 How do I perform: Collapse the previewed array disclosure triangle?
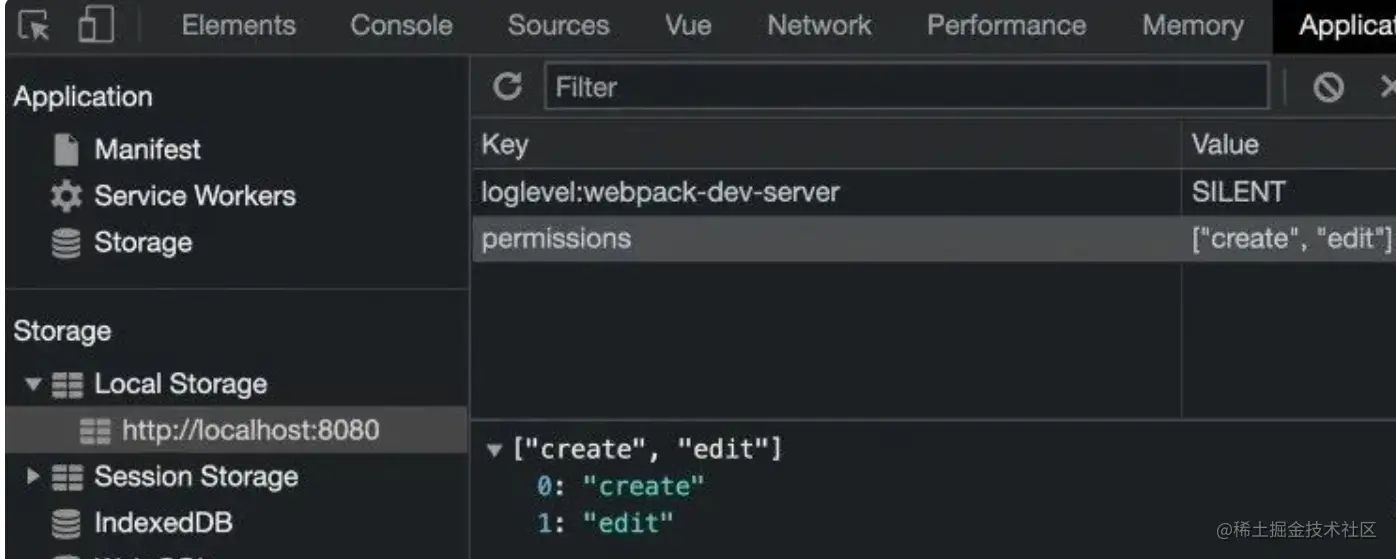pyautogui.click(x=493, y=450)
